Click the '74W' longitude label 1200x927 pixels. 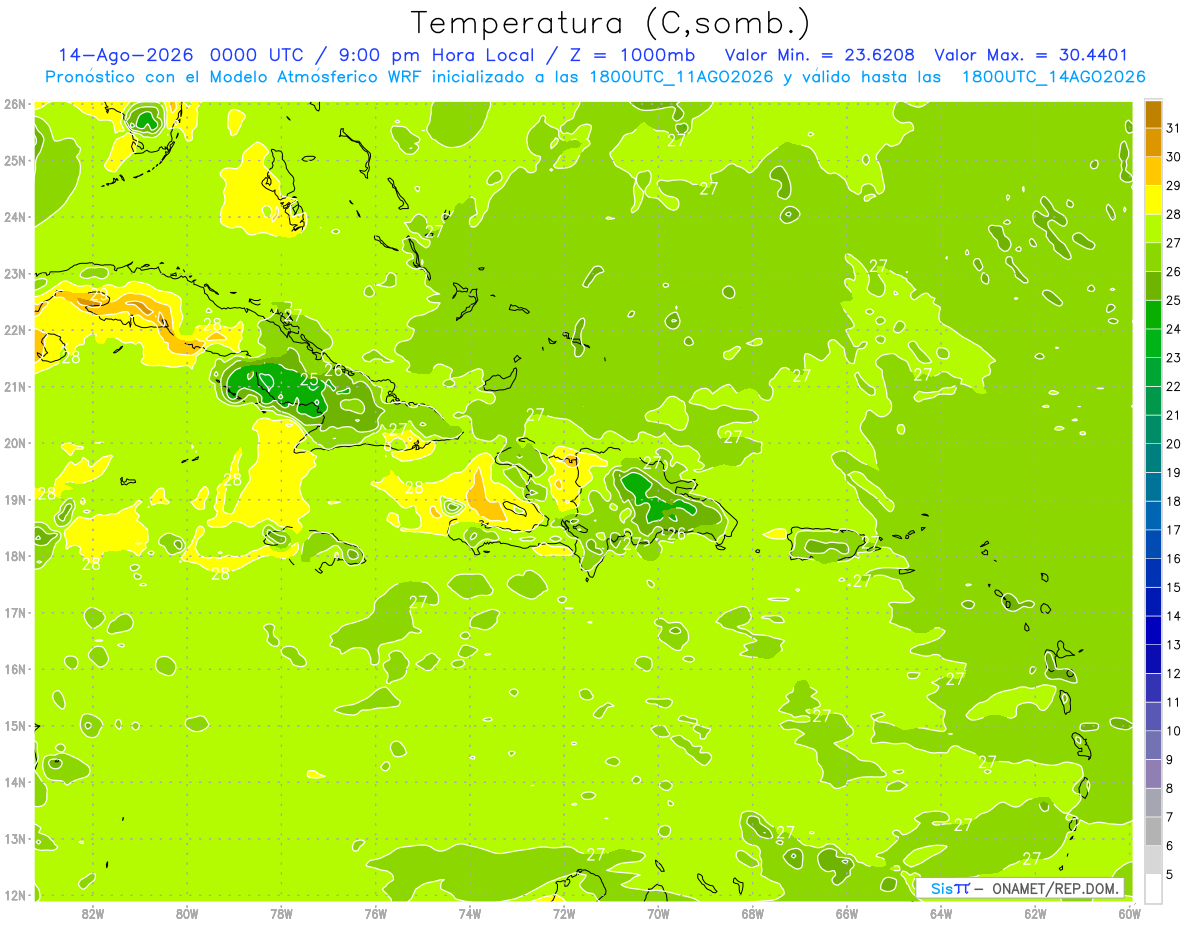coord(470,914)
